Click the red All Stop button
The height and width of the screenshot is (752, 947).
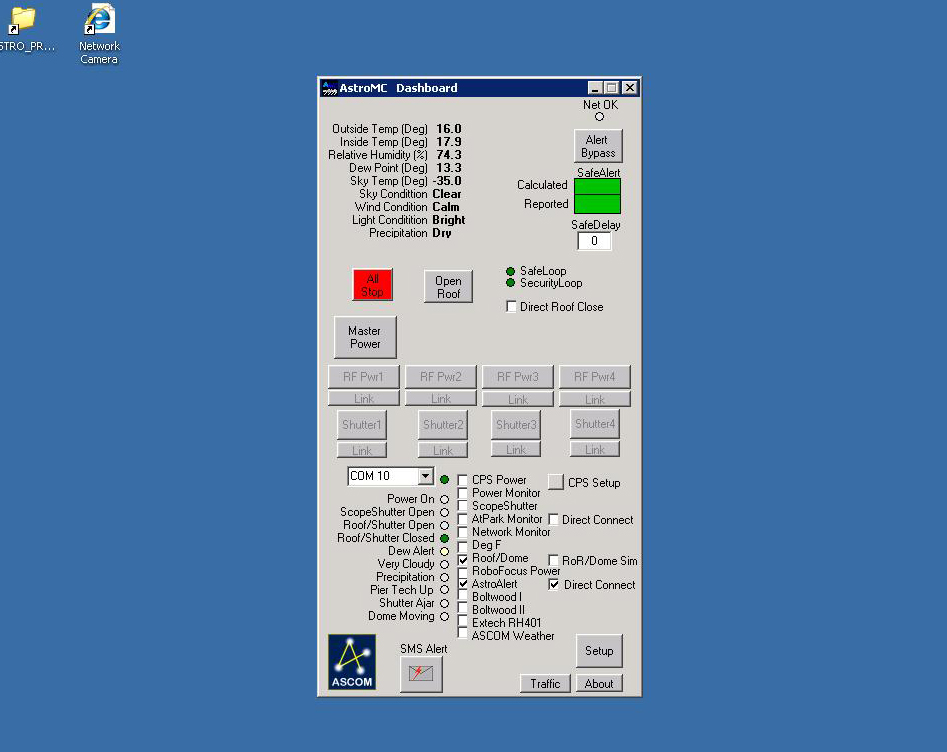point(373,285)
